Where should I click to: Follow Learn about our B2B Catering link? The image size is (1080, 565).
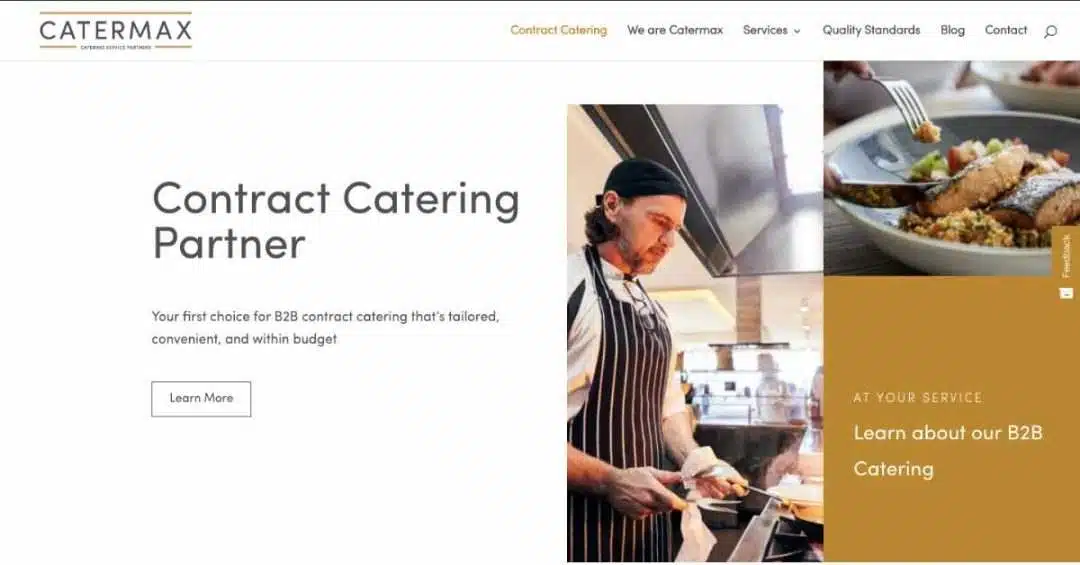tap(948, 451)
